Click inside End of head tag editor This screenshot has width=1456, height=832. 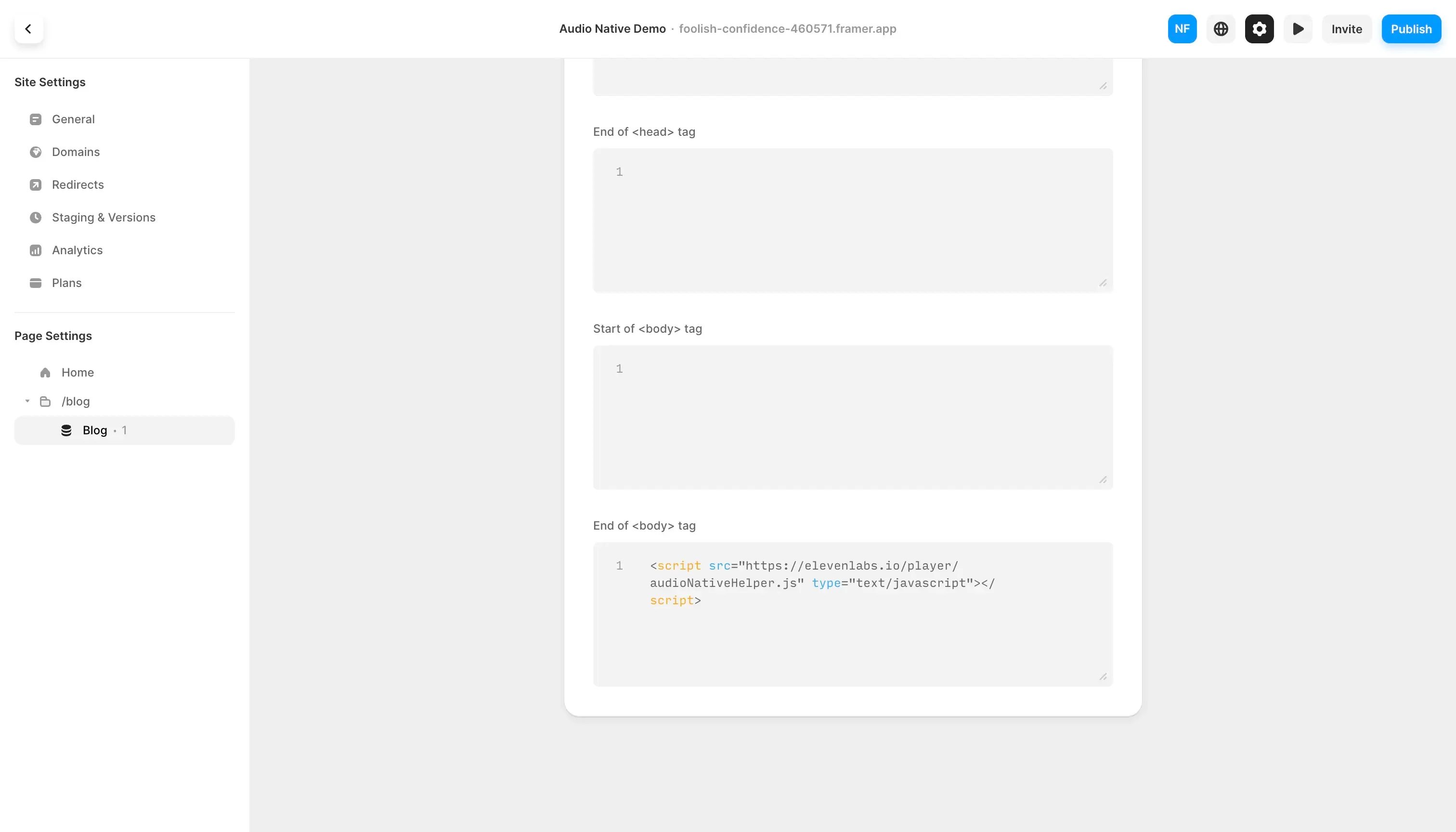point(853,220)
